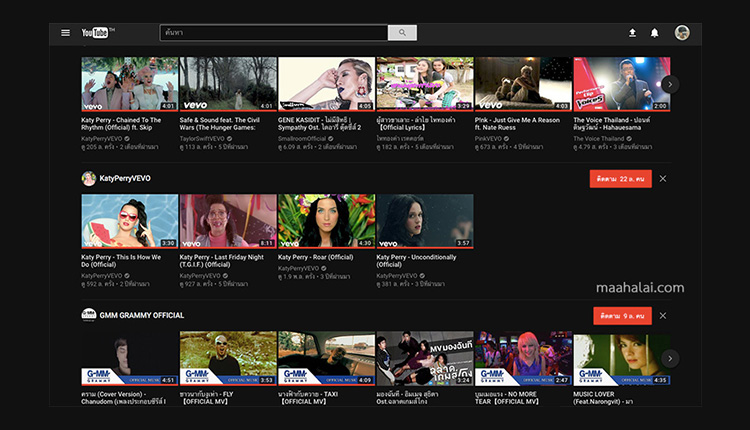Open the upload video icon
750x430 pixels.
pos(632,33)
